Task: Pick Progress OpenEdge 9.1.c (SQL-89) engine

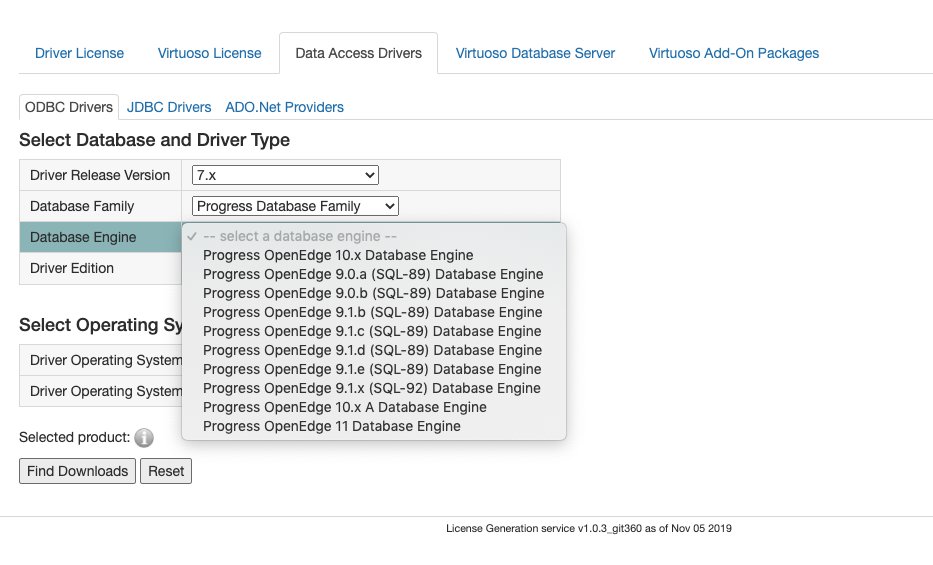Action: [374, 331]
